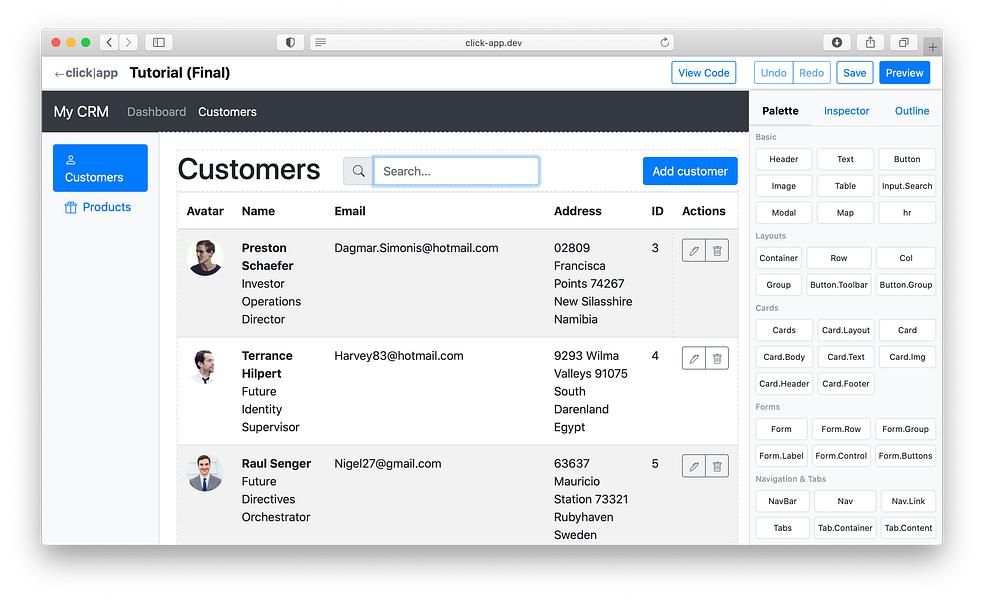
Task: Click the magnifying glass search icon
Action: tap(358, 171)
